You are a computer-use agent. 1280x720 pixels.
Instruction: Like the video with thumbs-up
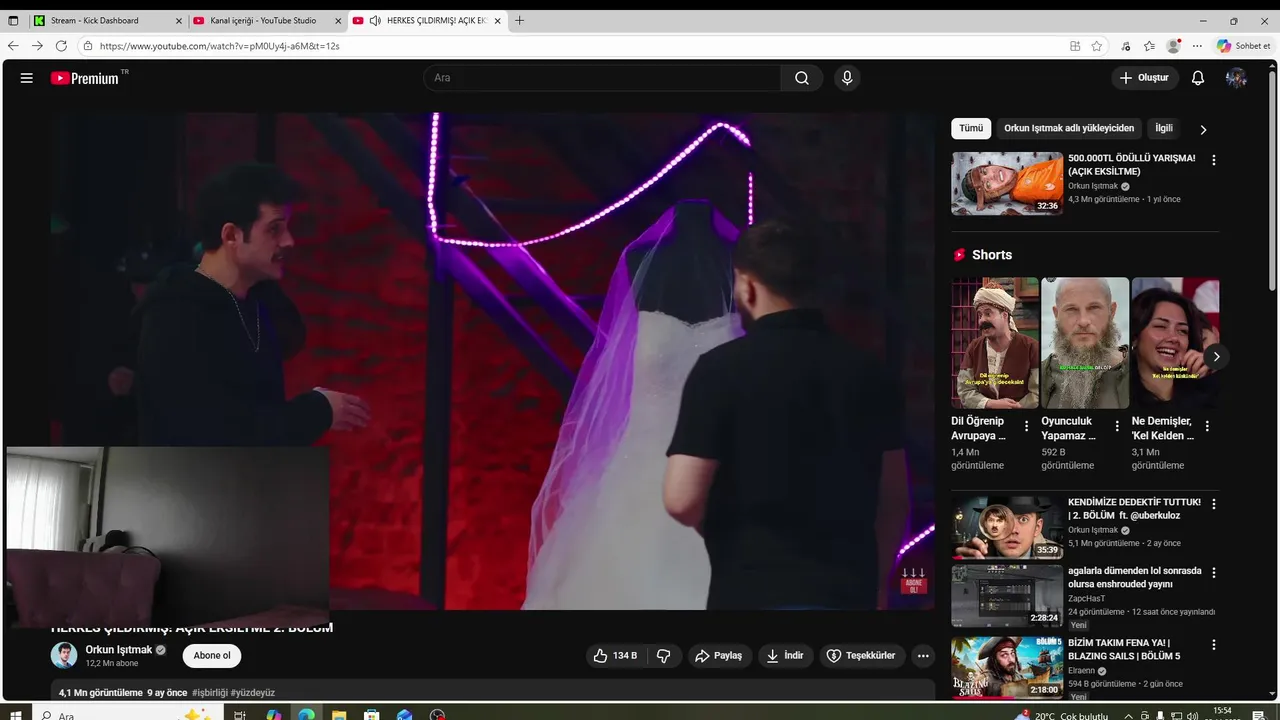coord(614,656)
